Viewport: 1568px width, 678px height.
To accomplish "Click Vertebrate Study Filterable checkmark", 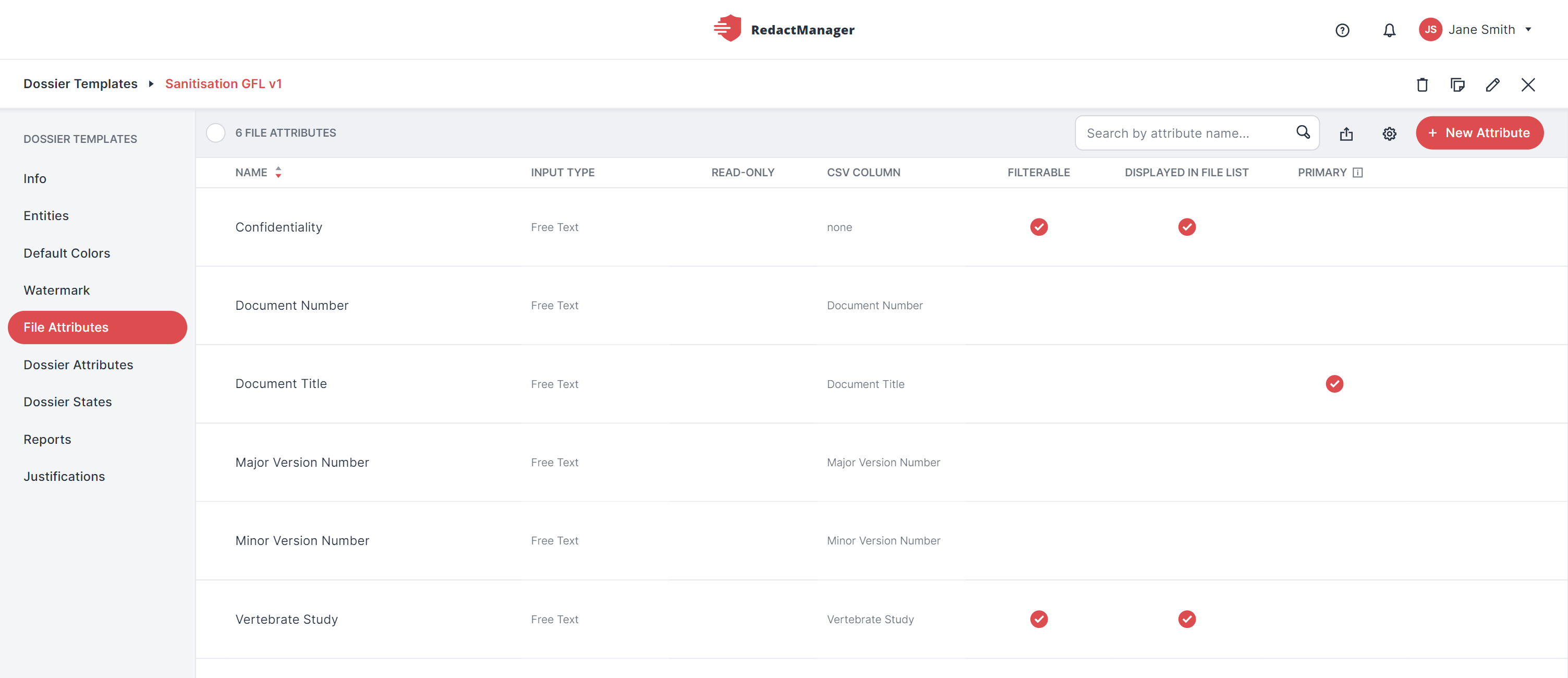I will coord(1038,619).
